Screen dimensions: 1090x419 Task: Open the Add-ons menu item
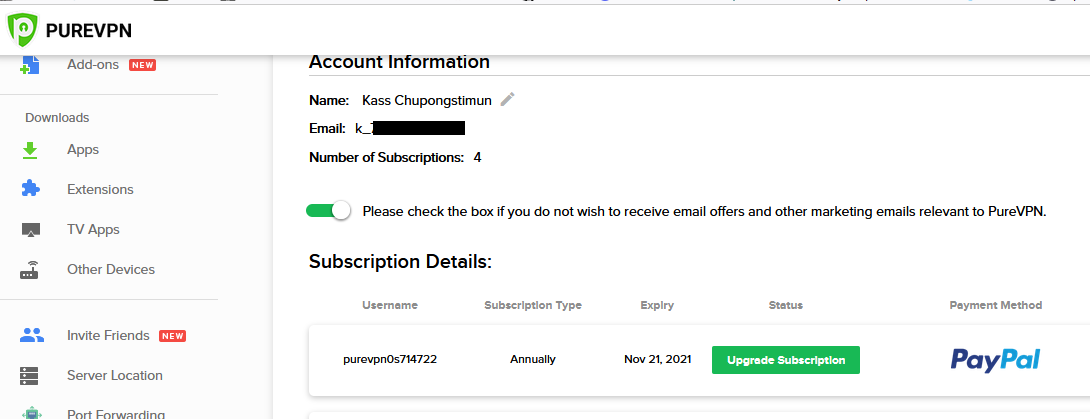93,65
